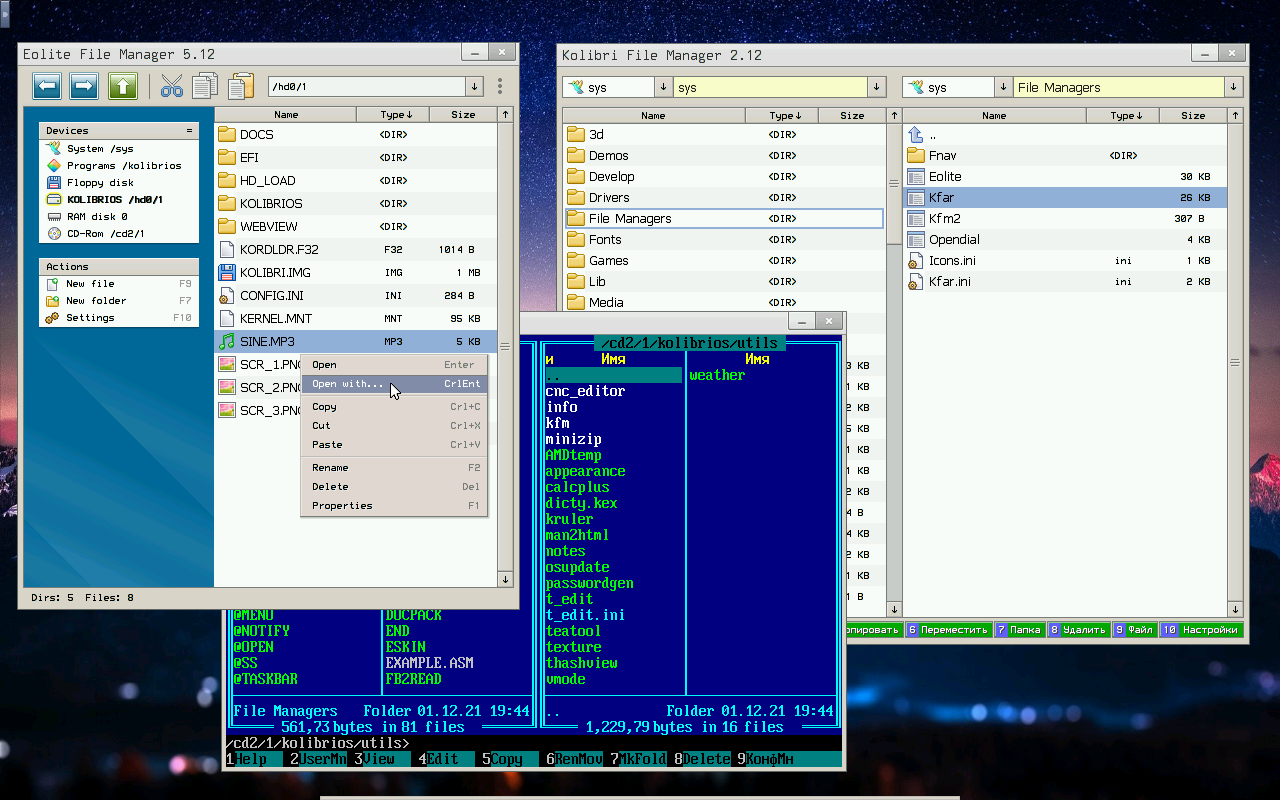Choose "Open with..." from context menu

click(347, 384)
